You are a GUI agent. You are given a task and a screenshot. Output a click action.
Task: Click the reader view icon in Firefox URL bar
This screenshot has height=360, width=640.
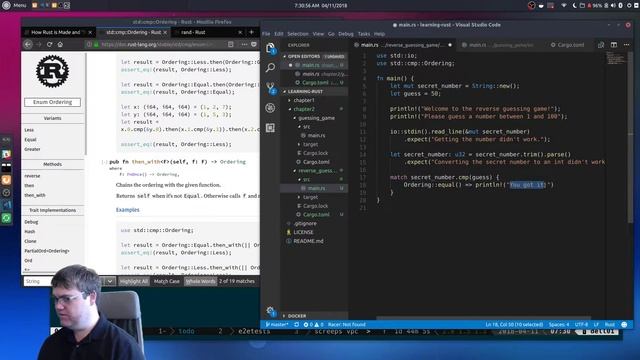(231, 44)
